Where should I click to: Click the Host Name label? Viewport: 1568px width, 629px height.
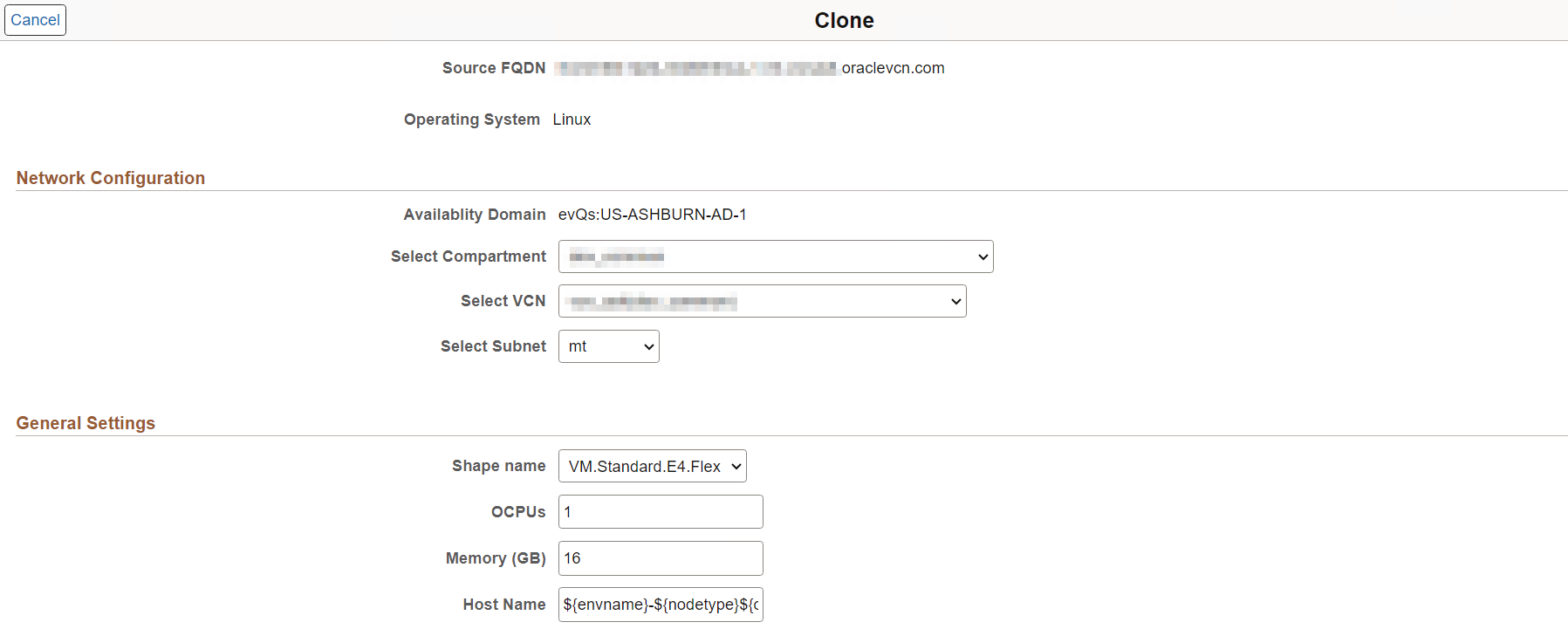point(504,605)
